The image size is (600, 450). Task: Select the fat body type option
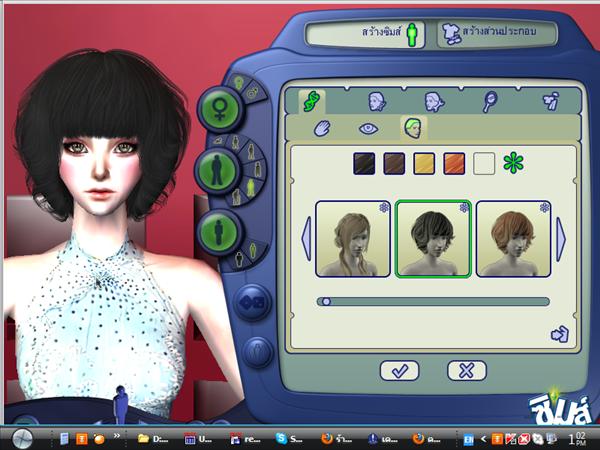click(239, 259)
